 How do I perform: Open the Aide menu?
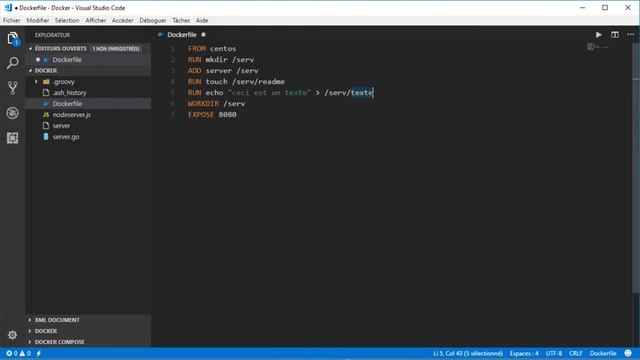tap(202, 20)
